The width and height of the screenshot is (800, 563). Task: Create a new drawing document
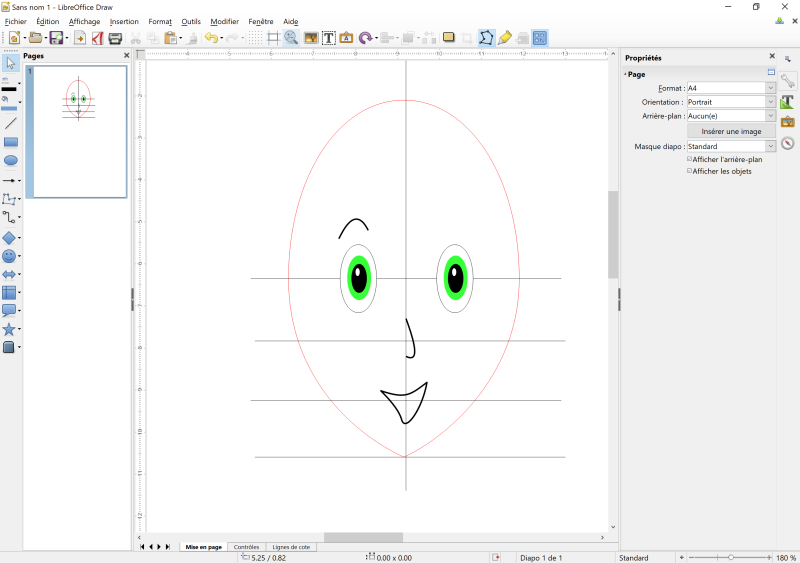[x=14, y=38]
